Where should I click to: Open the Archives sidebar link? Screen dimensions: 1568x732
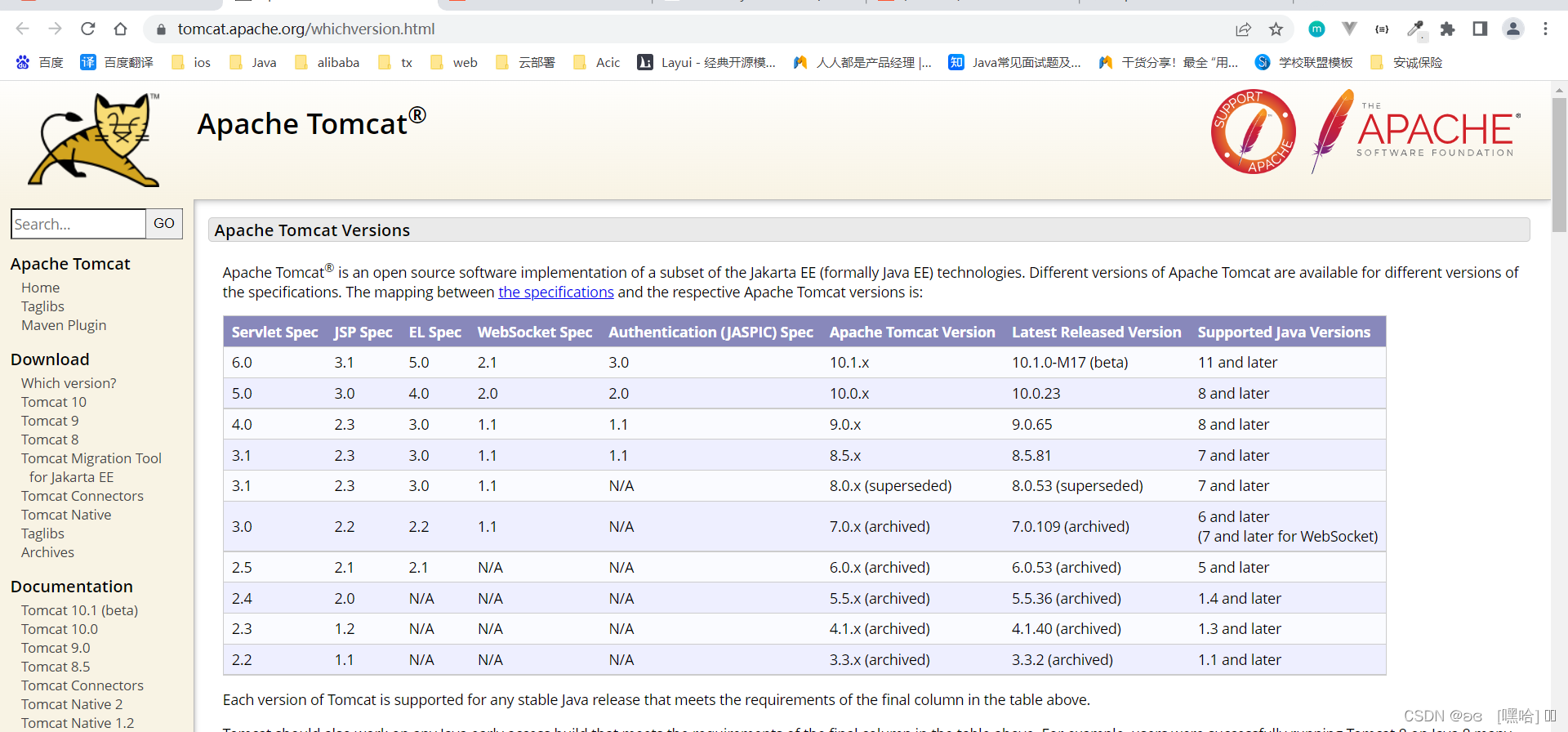(47, 552)
